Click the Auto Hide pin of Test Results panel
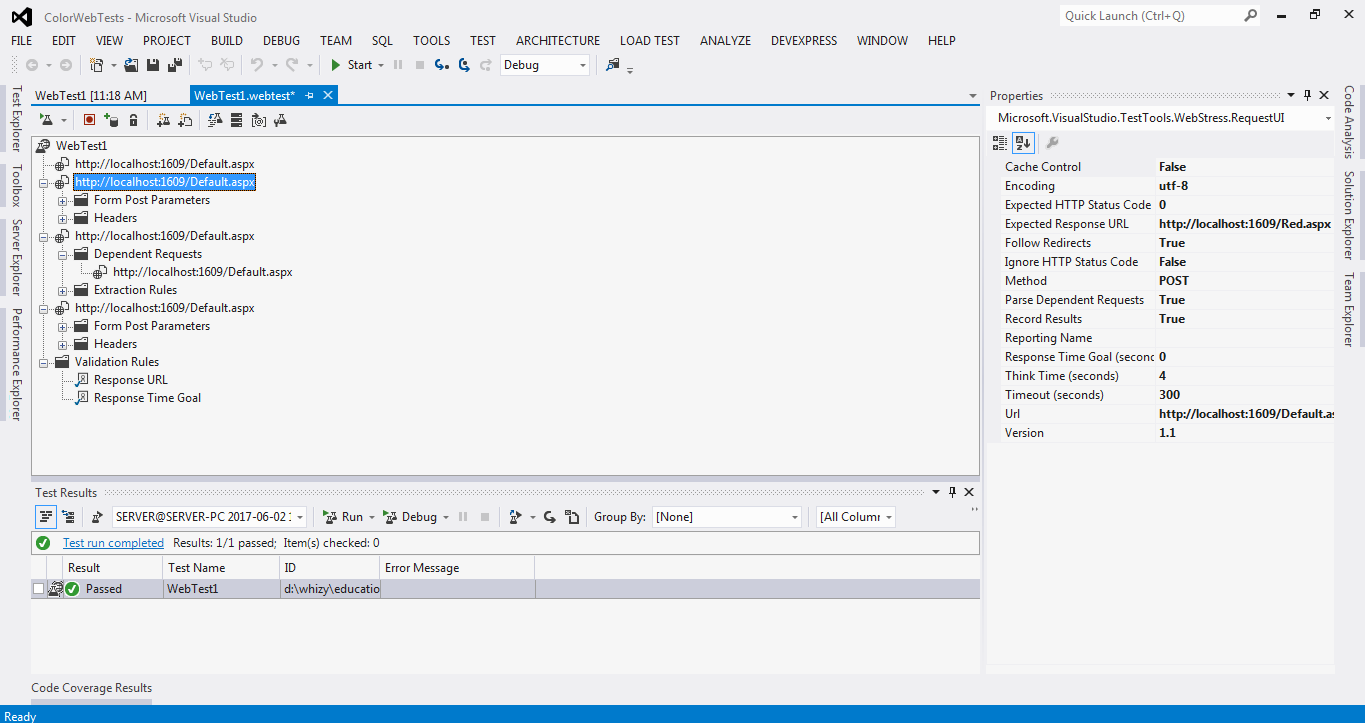 pos(952,492)
